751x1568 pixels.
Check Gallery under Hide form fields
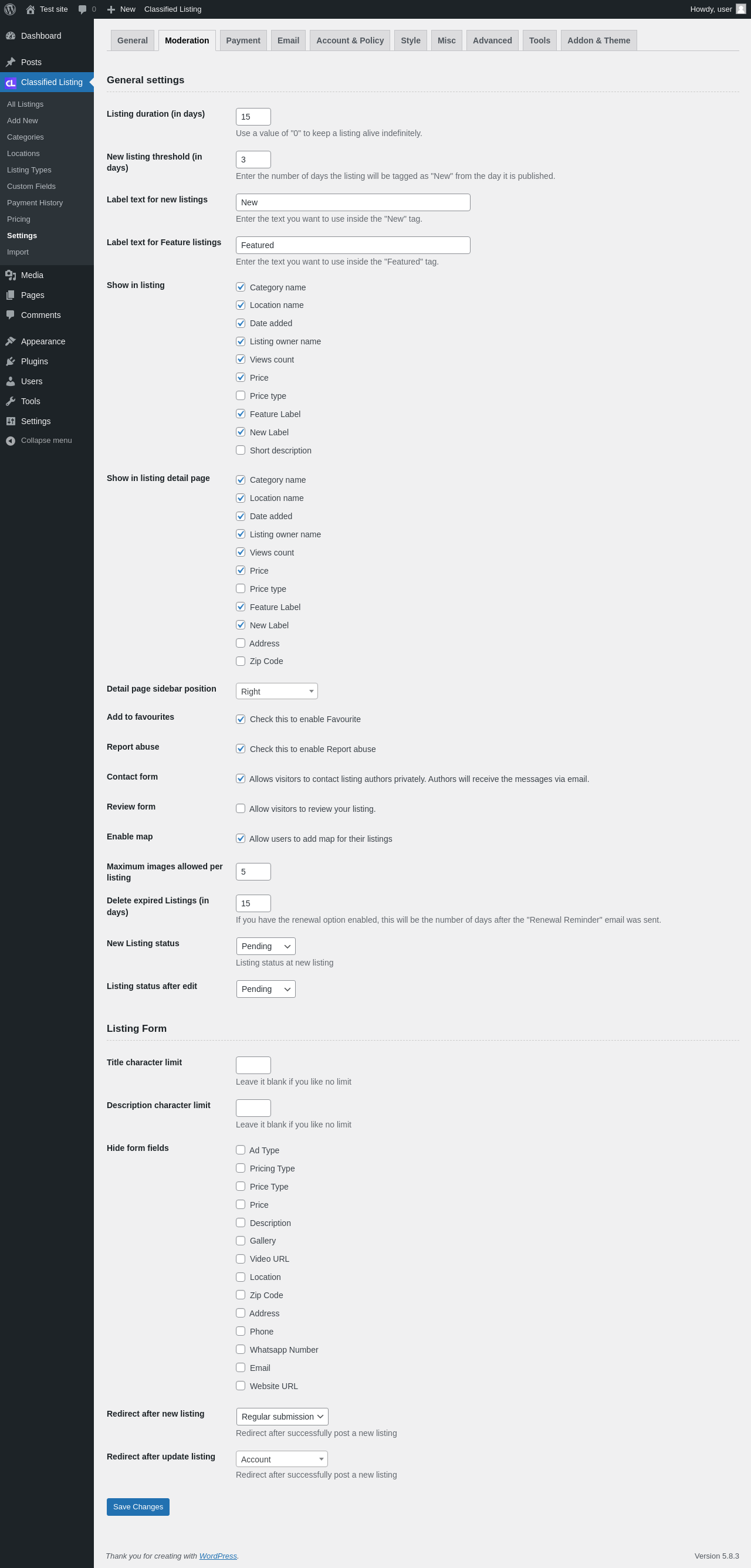(241, 1241)
